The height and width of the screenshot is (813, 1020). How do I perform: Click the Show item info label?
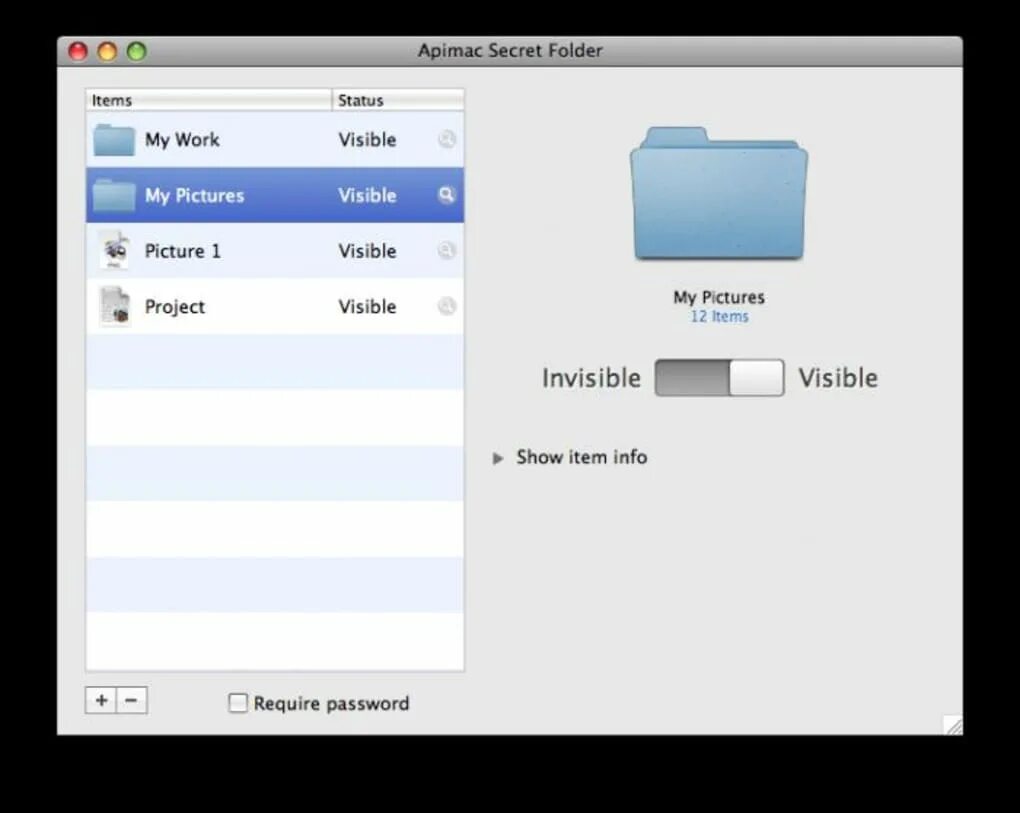[x=582, y=457]
